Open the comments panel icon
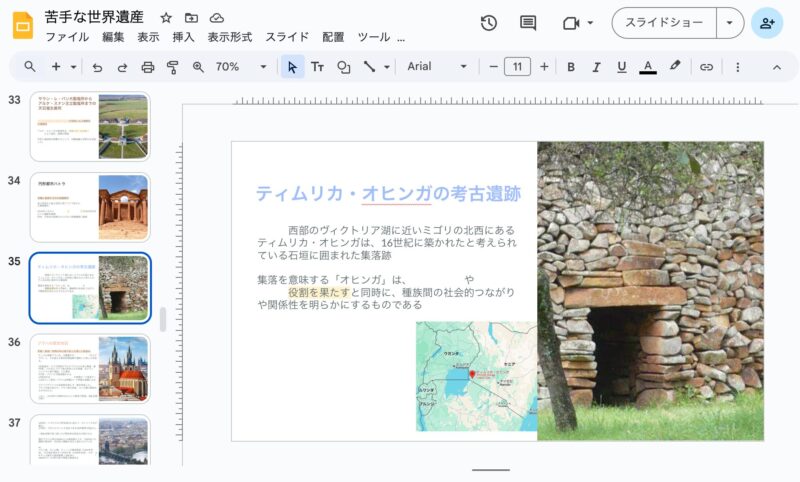This screenshot has height=482, width=800. [528, 23]
